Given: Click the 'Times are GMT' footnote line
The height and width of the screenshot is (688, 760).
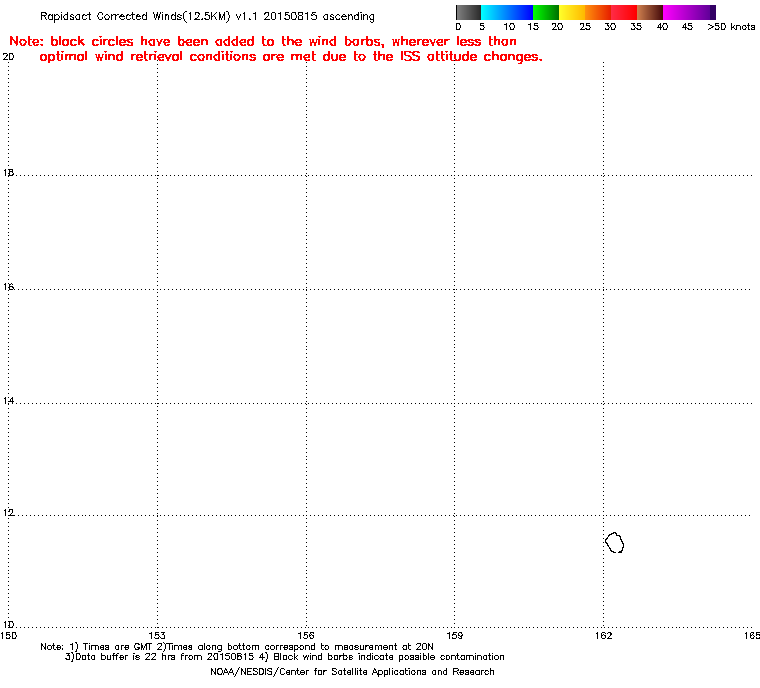Looking at the screenshot, I should (237, 647).
